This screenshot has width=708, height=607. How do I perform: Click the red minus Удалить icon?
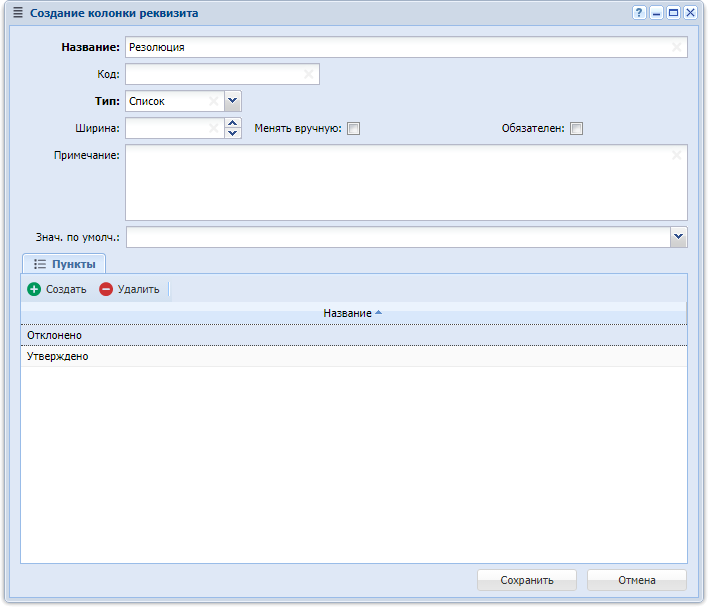click(106, 289)
